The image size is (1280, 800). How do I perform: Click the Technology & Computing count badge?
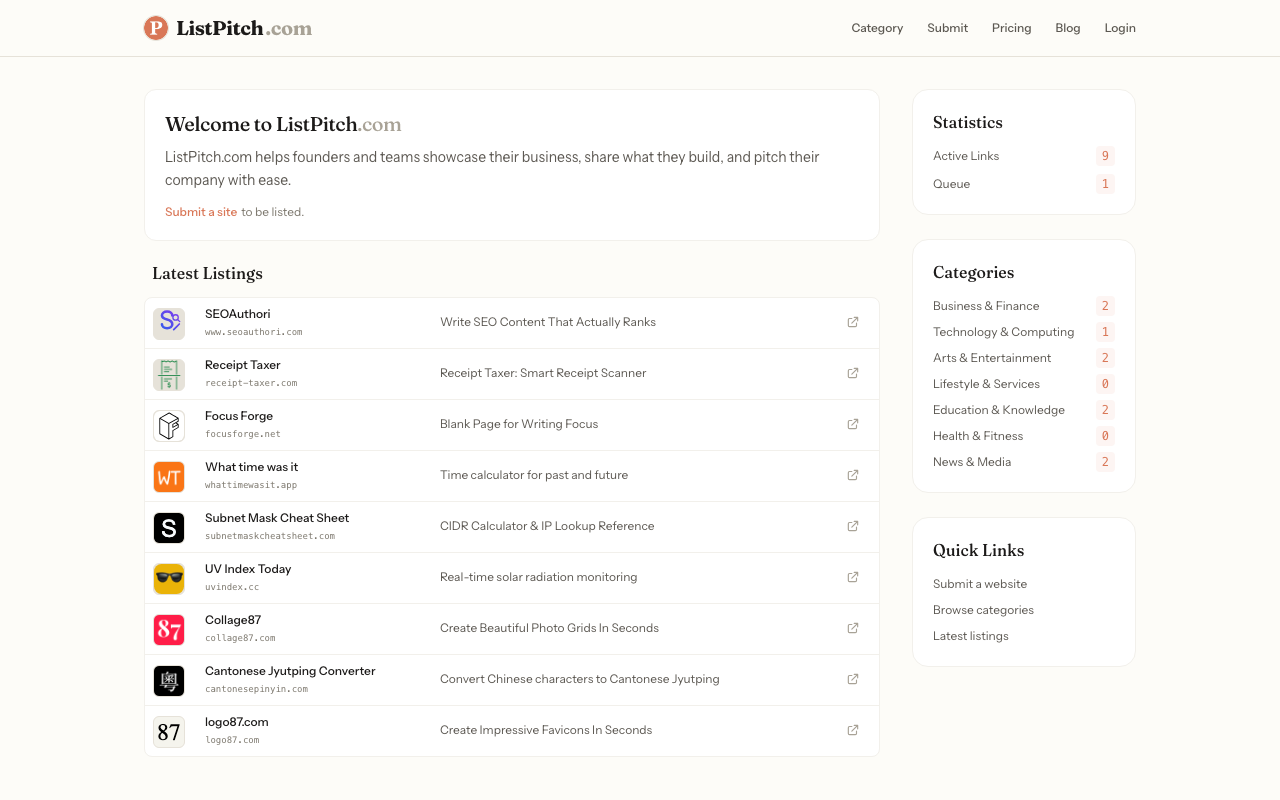coord(1105,332)
